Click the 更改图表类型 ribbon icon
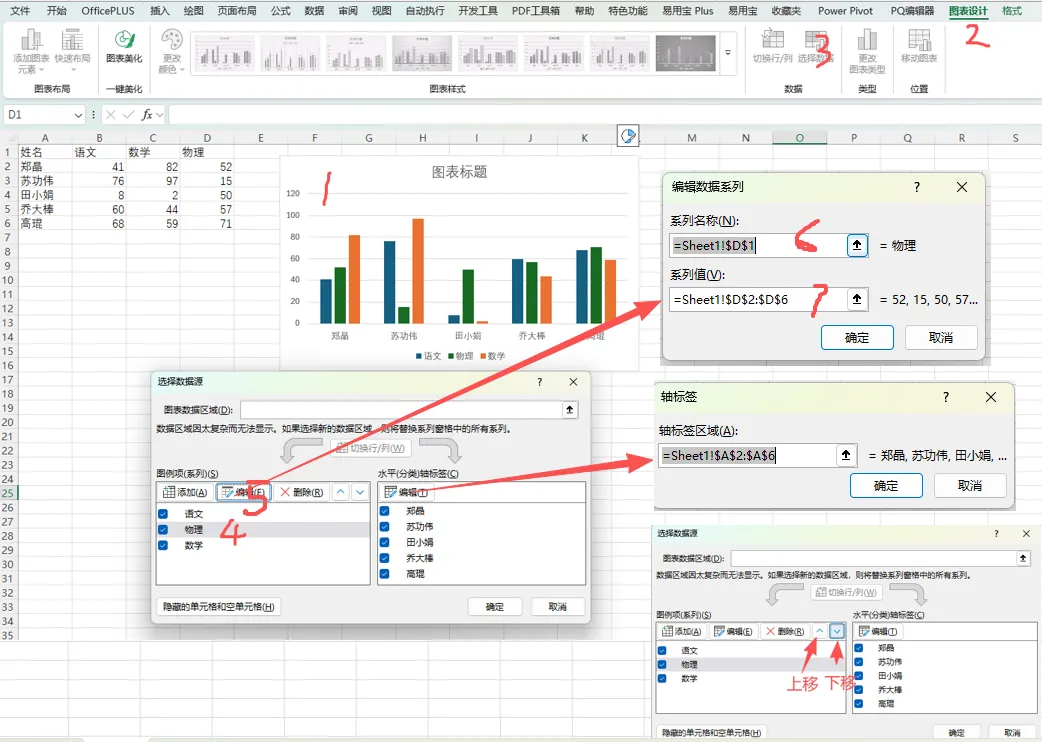1042x742 pixels. click(x=867, y=50)
